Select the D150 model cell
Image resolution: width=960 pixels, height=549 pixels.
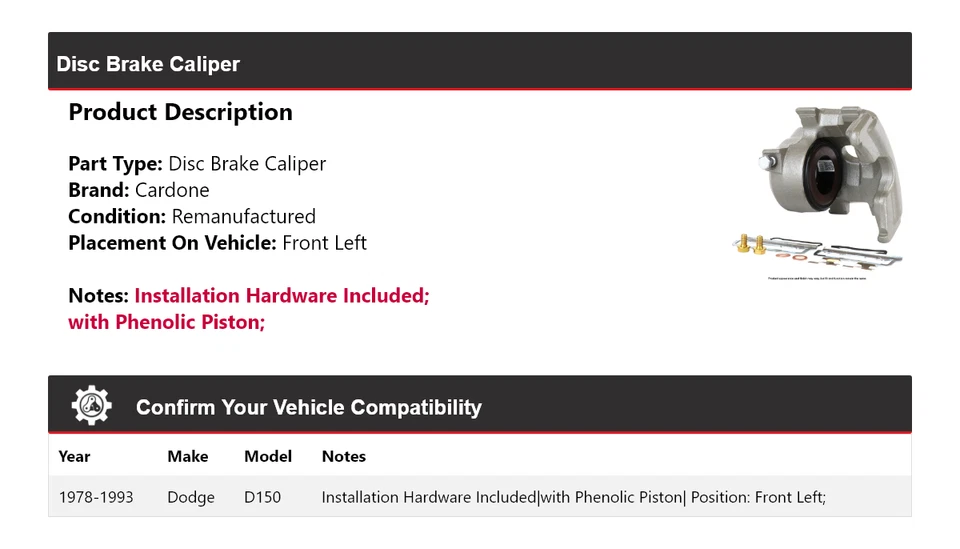click(262, 497)
